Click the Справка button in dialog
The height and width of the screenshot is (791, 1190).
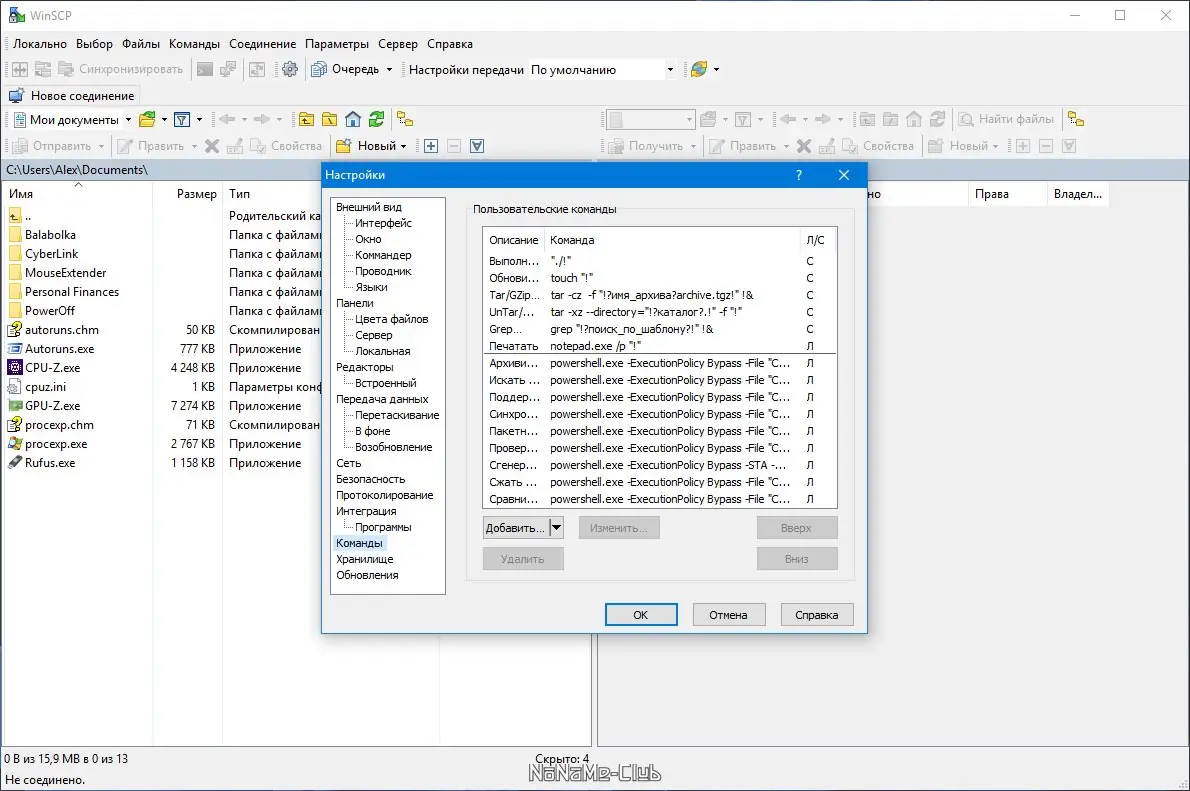tap(817, 615)
